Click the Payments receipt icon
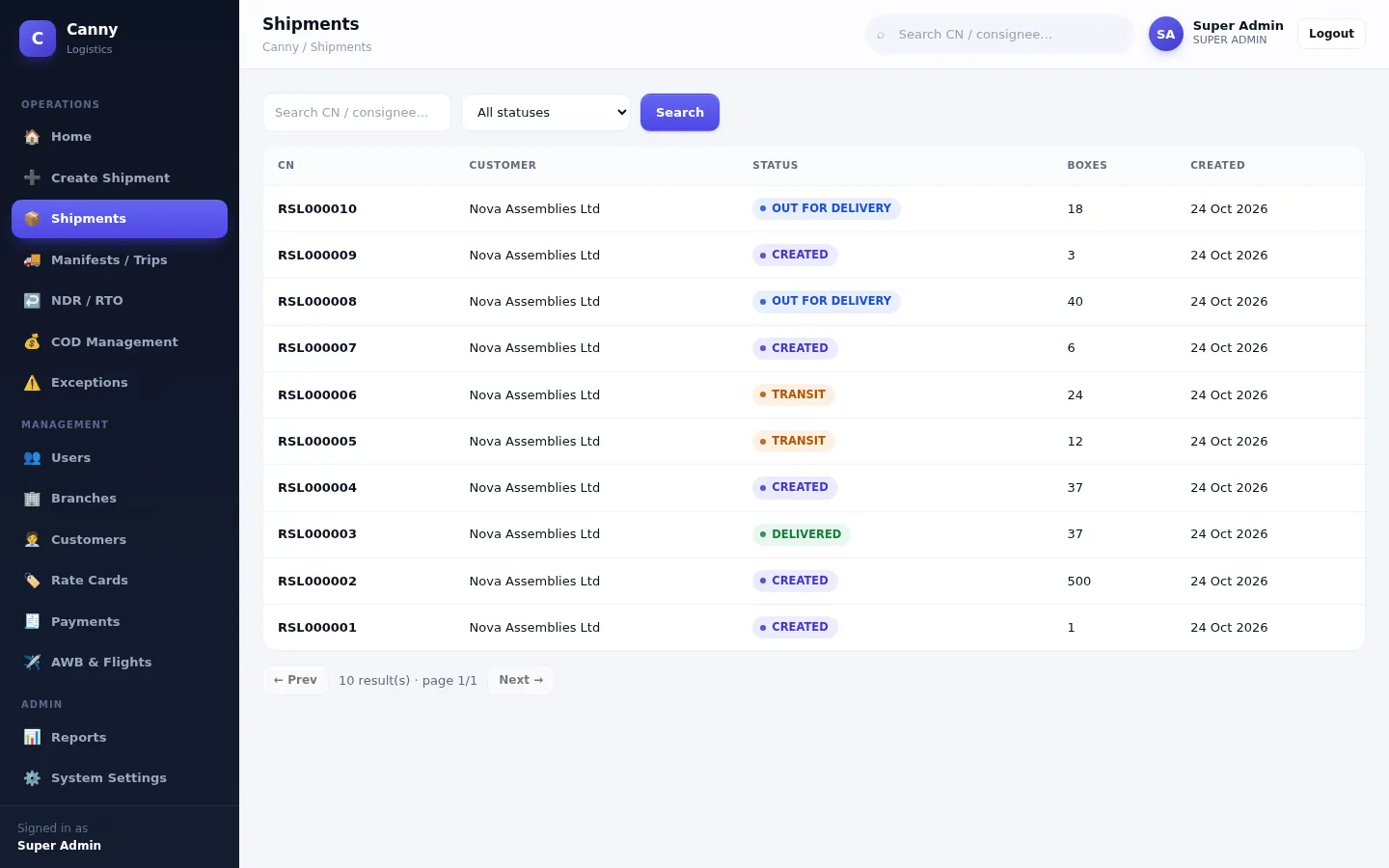 pos(32,622)
